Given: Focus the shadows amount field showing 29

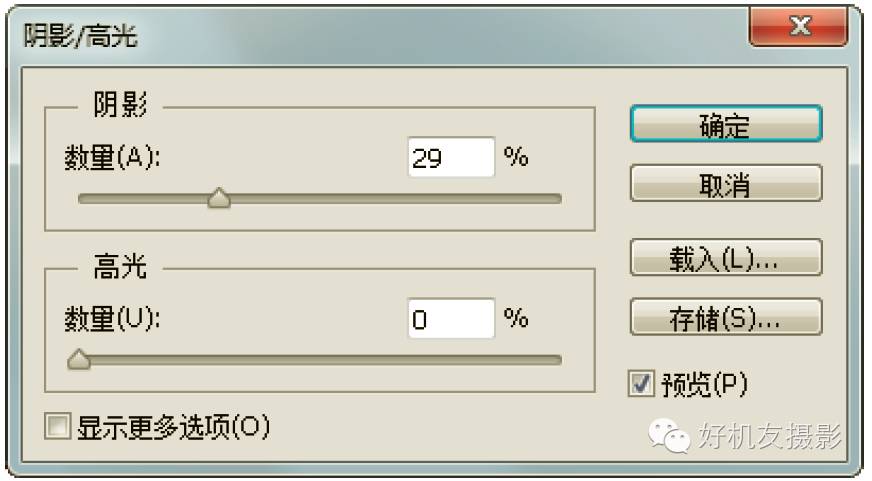Looking at the screenshot, I should 451,157.
